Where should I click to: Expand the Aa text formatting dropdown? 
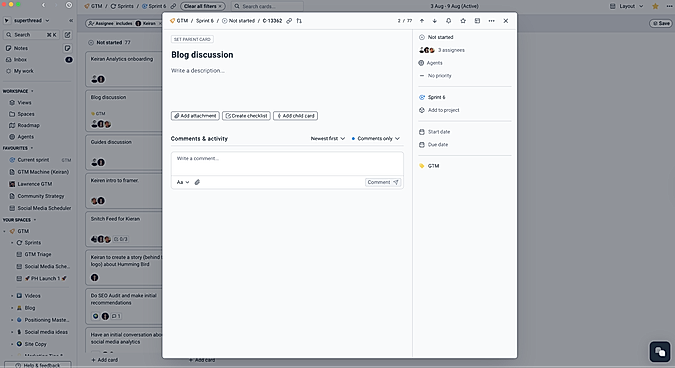(x=183, y=182)
